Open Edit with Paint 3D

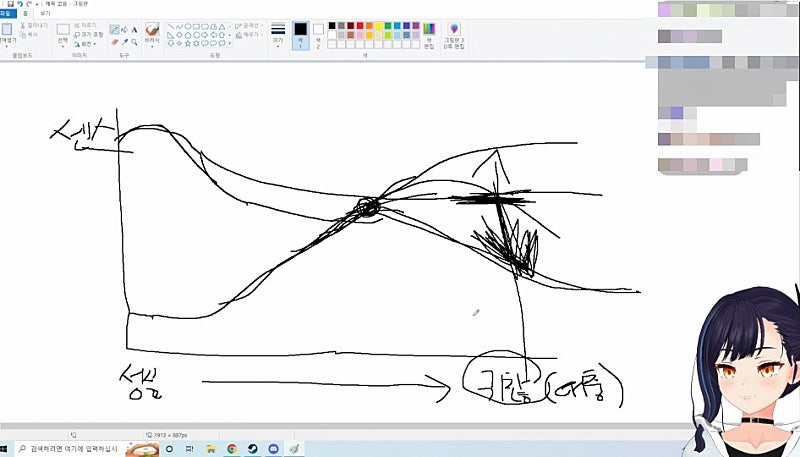pyautogui.click(x=454, y=36)
